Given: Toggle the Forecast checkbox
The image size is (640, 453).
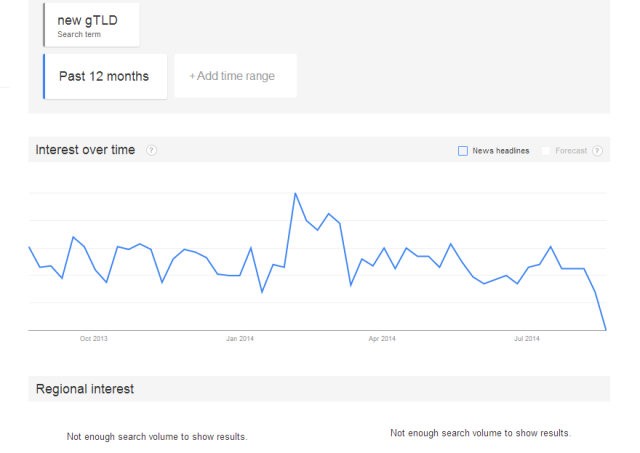Looking at the screenshot, I should point(546,151).
